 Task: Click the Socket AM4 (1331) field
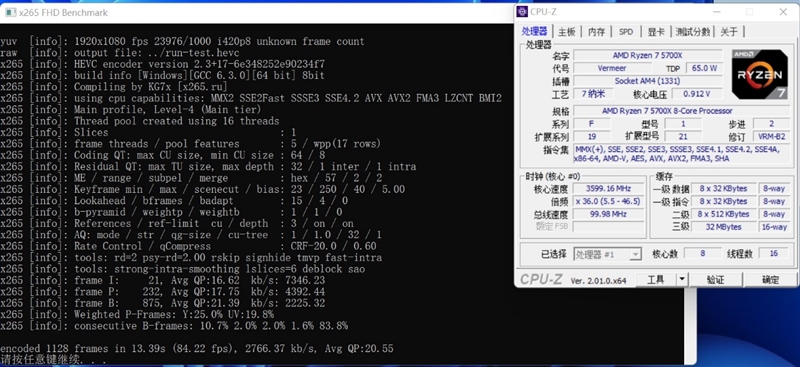point(647,81)
